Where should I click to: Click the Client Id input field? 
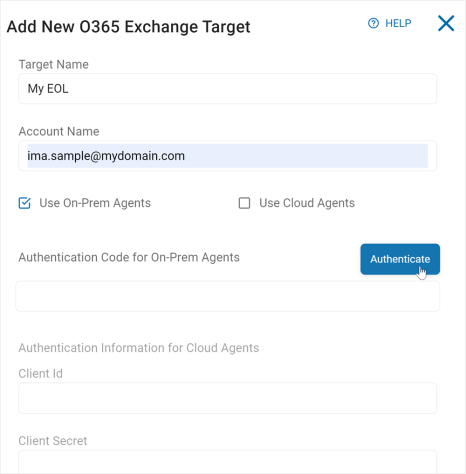228,398
